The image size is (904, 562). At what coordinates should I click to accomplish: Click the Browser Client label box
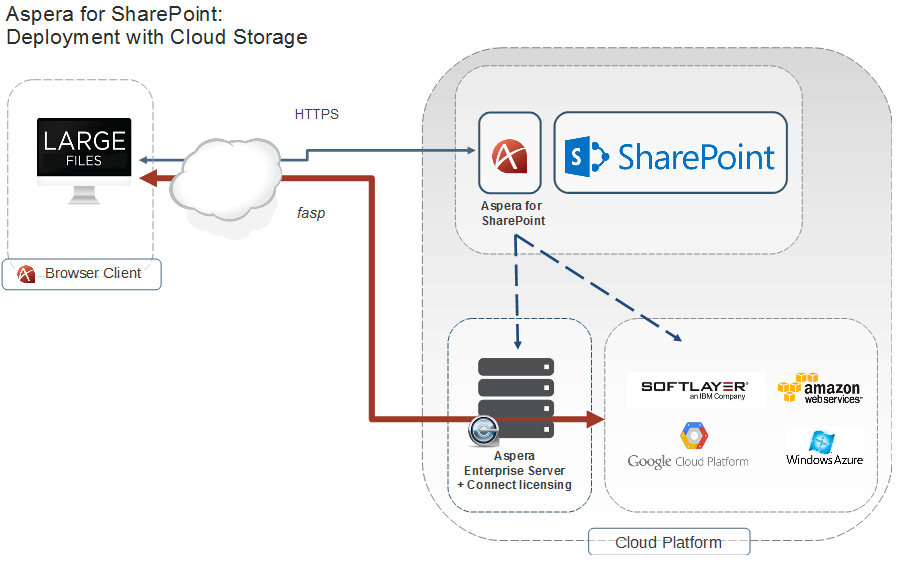[x=82, y=273]
